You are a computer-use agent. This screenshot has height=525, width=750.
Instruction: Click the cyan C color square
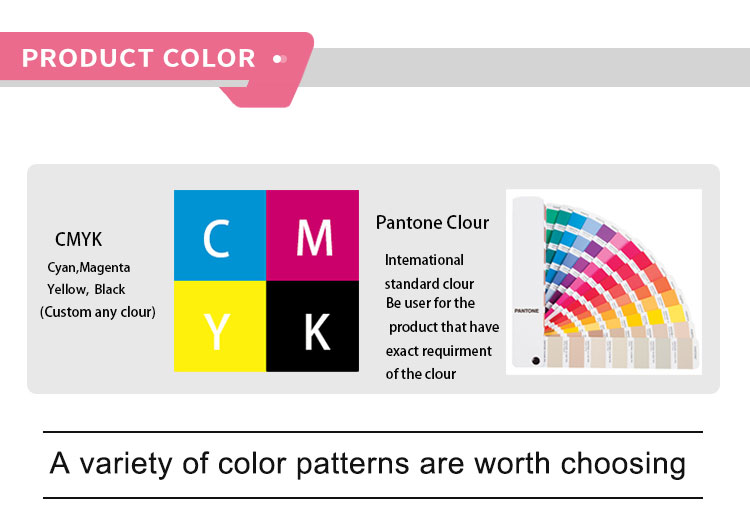(220, 236)
